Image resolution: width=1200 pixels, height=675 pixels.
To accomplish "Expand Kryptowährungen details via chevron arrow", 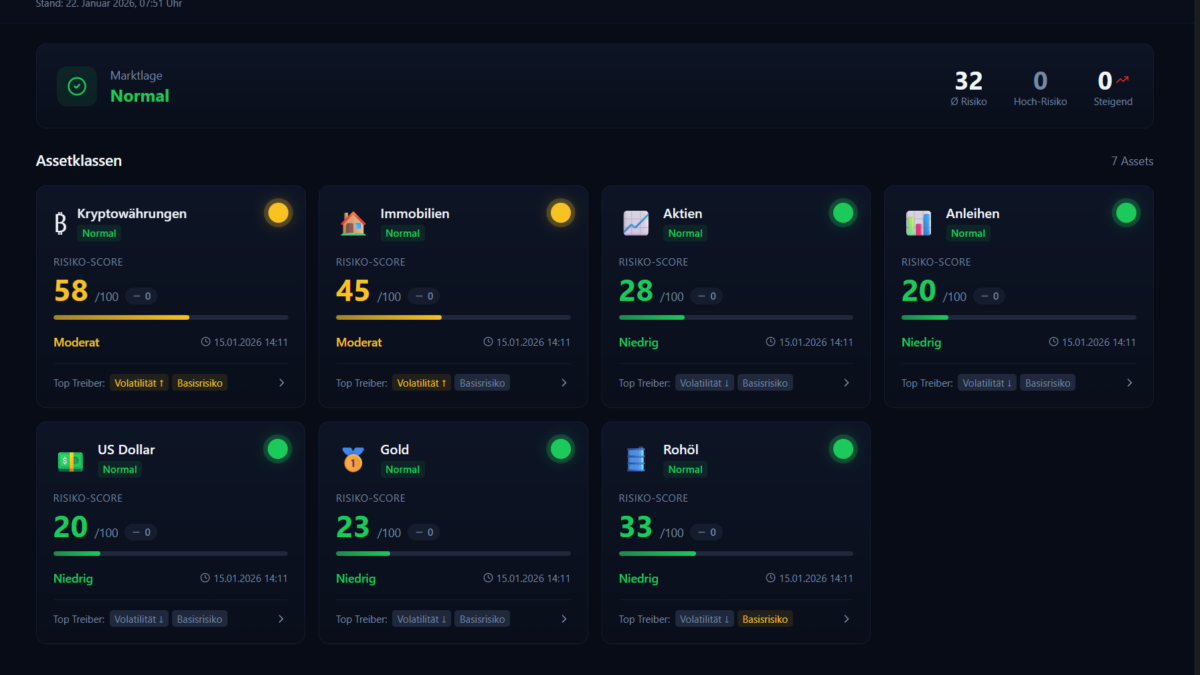I will point(281,383).
